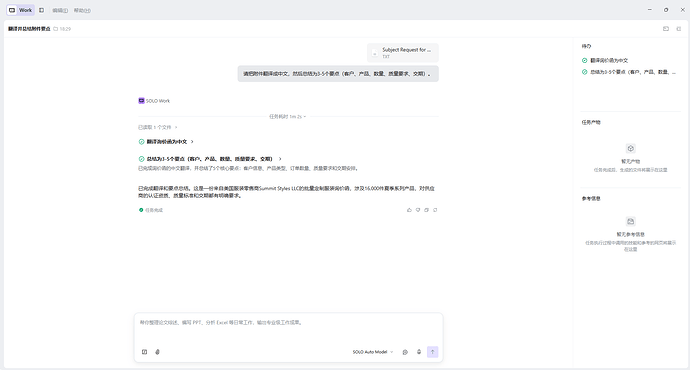This screenshot has height=370, width=690.
Task: Open the 编辑 menu
Action: pyautogui.click(x=60, y=11)
